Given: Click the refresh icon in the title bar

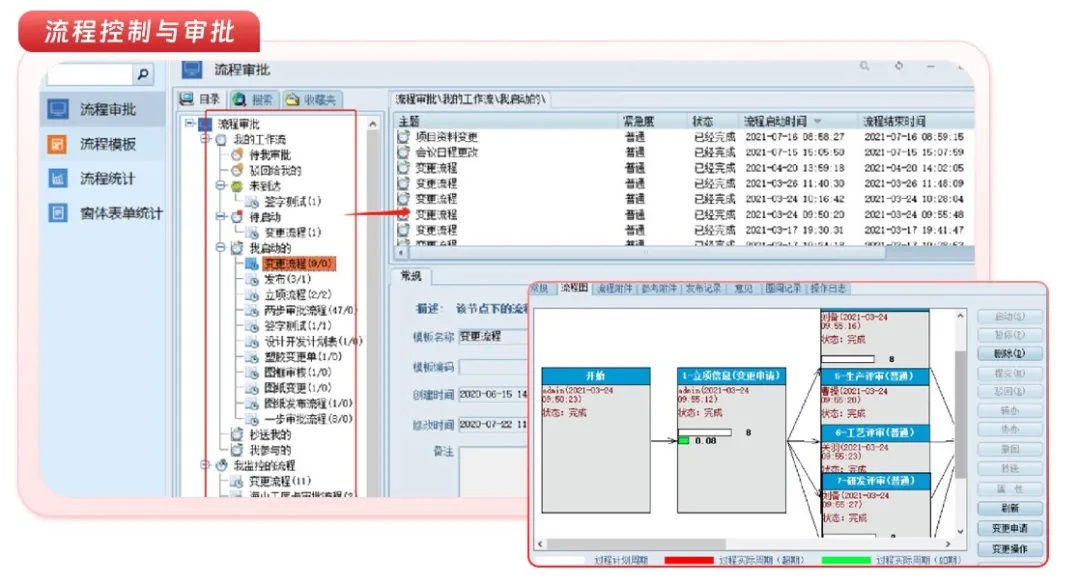Looking at the screenshot, I should tap(899, 67).
